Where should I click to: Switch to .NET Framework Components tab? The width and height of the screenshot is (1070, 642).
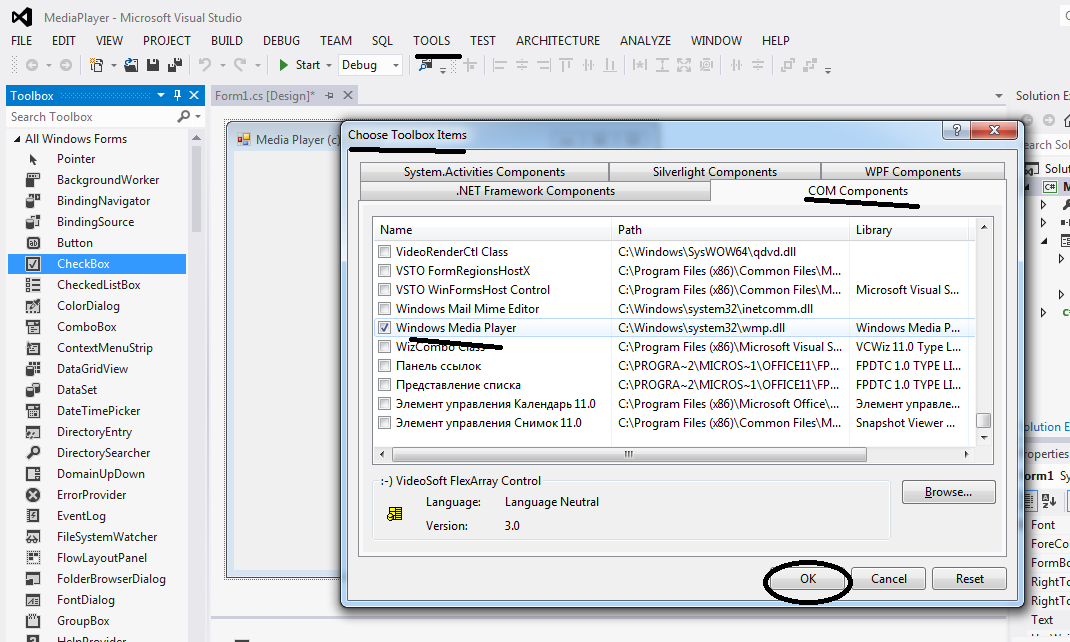point(535,191)
